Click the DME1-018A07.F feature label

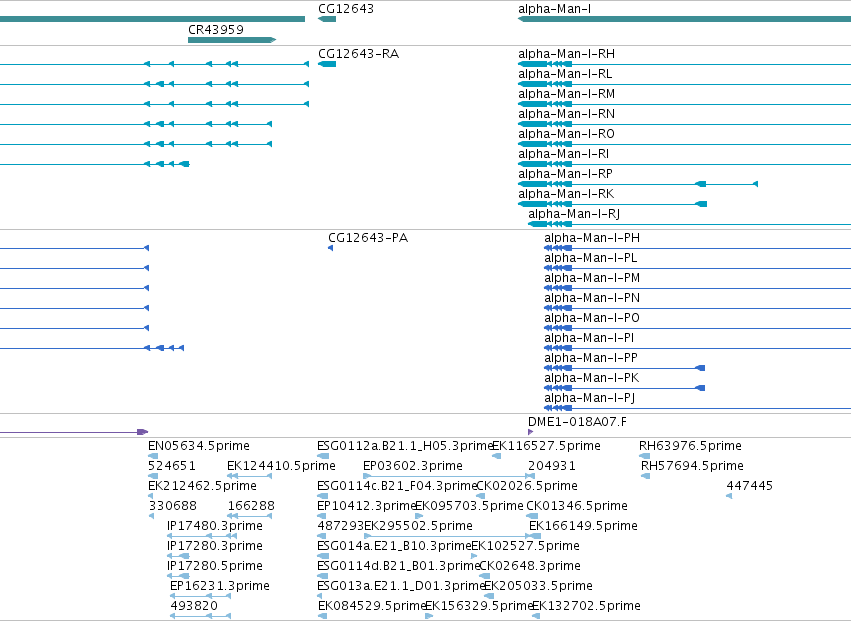577,422
